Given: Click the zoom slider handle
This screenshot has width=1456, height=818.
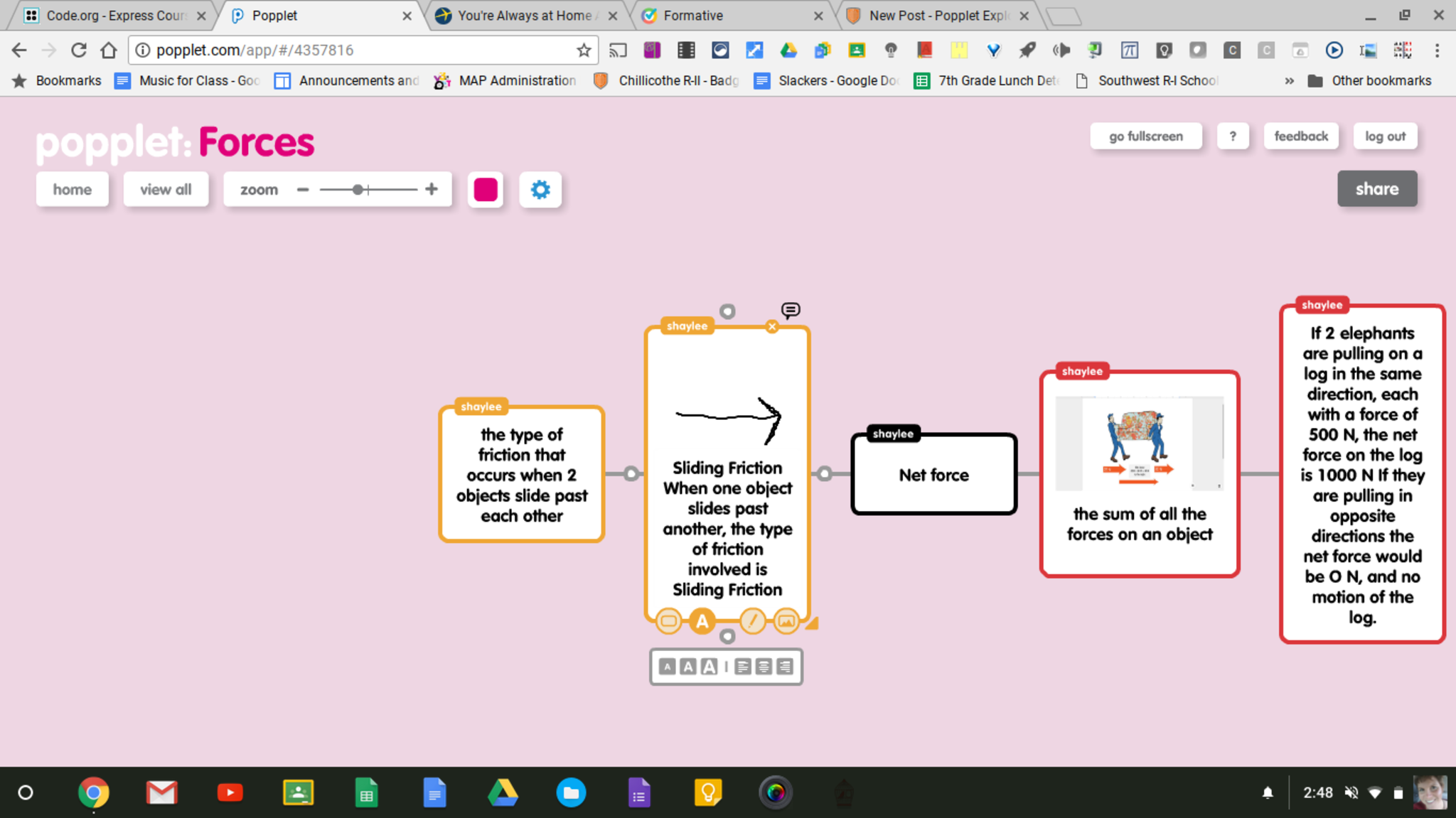Looking at the screenshot, I should pyautogui.click(x=358, y=190).
